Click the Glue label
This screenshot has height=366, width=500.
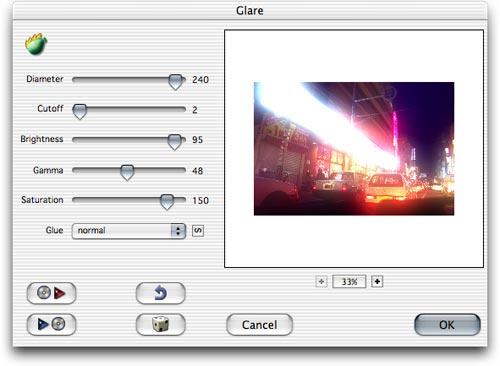coord(54,230)
